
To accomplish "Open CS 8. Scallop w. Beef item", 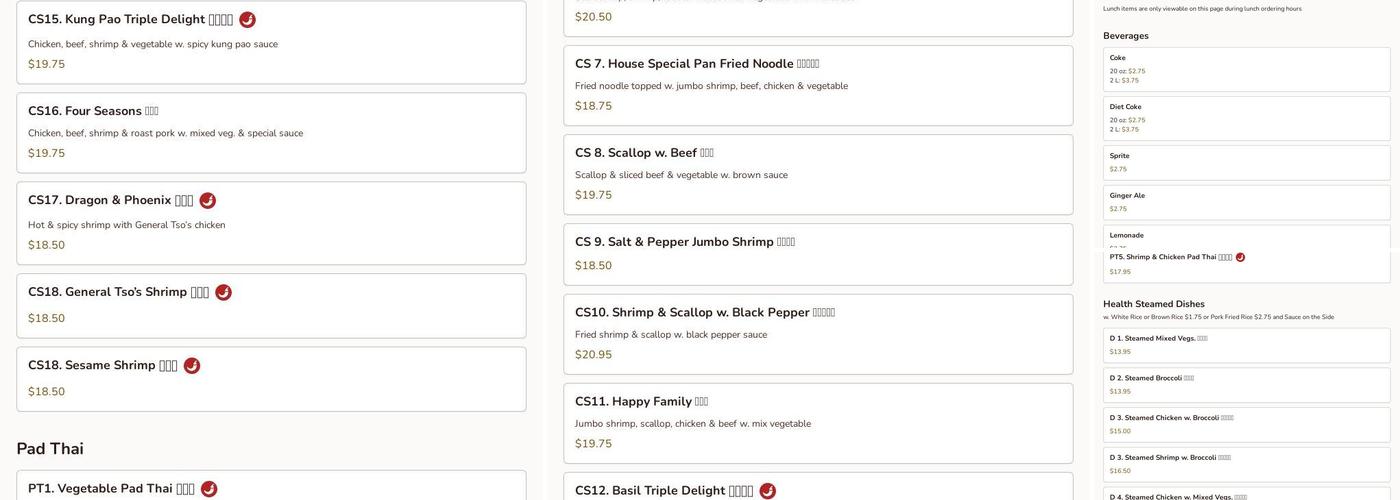I will click(x=817, y=174).
